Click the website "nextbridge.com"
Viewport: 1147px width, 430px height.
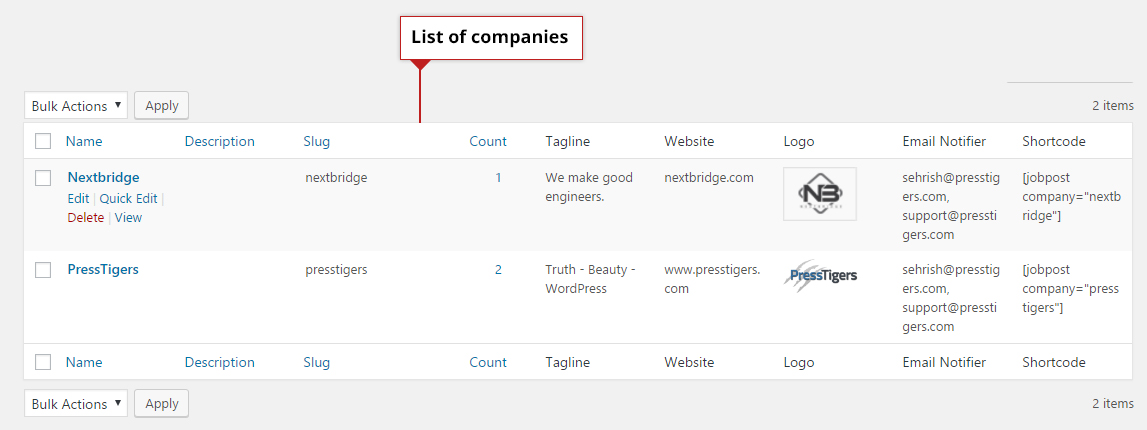[x=709, y=177]
